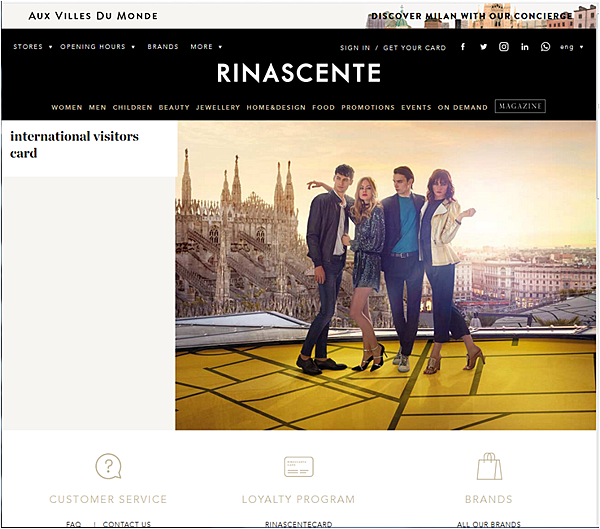Screen dimensions: 600x529
Task: Open the Men category
Action: point(98,108)
